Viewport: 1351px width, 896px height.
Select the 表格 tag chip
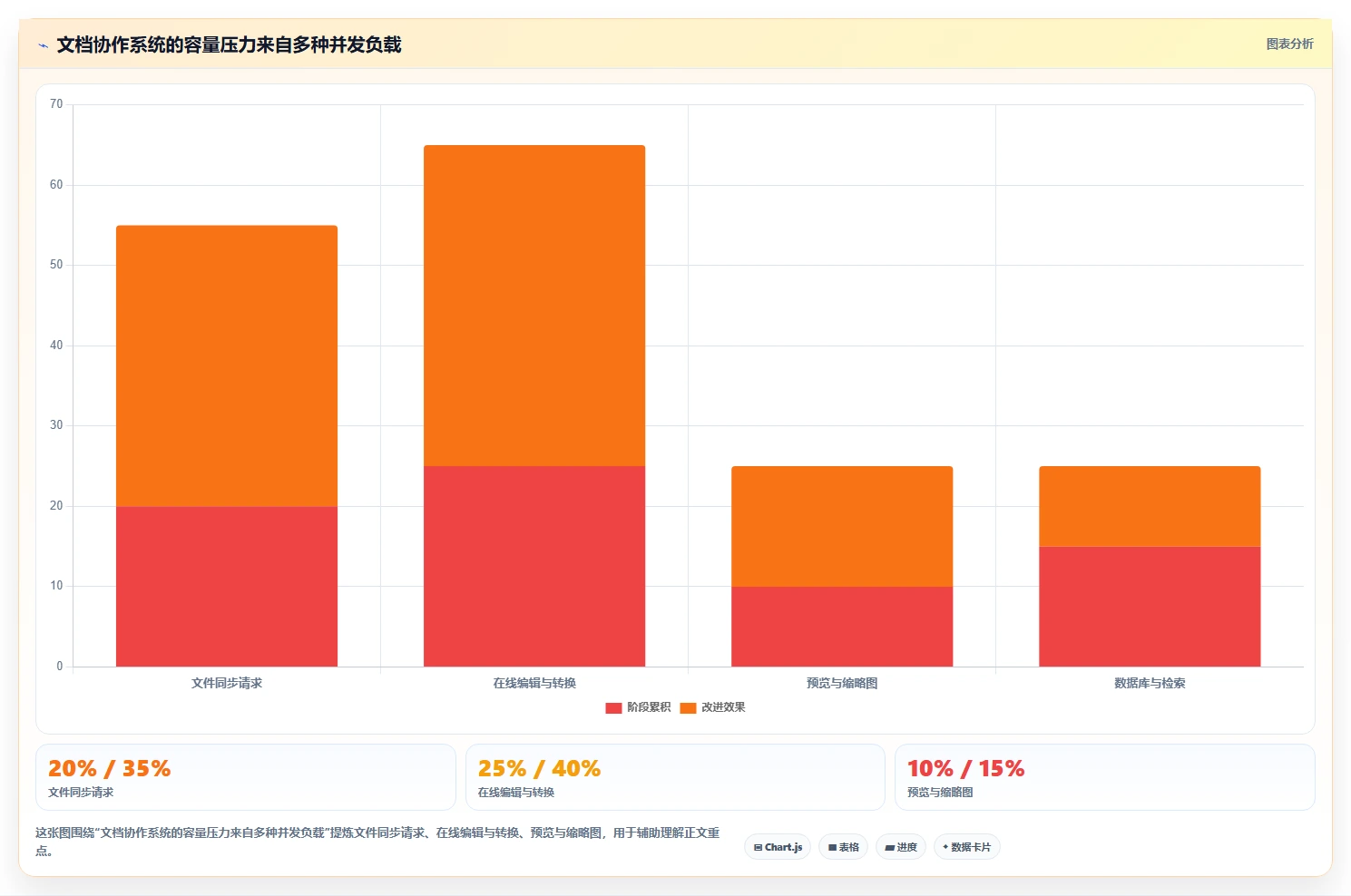point(843,847)
